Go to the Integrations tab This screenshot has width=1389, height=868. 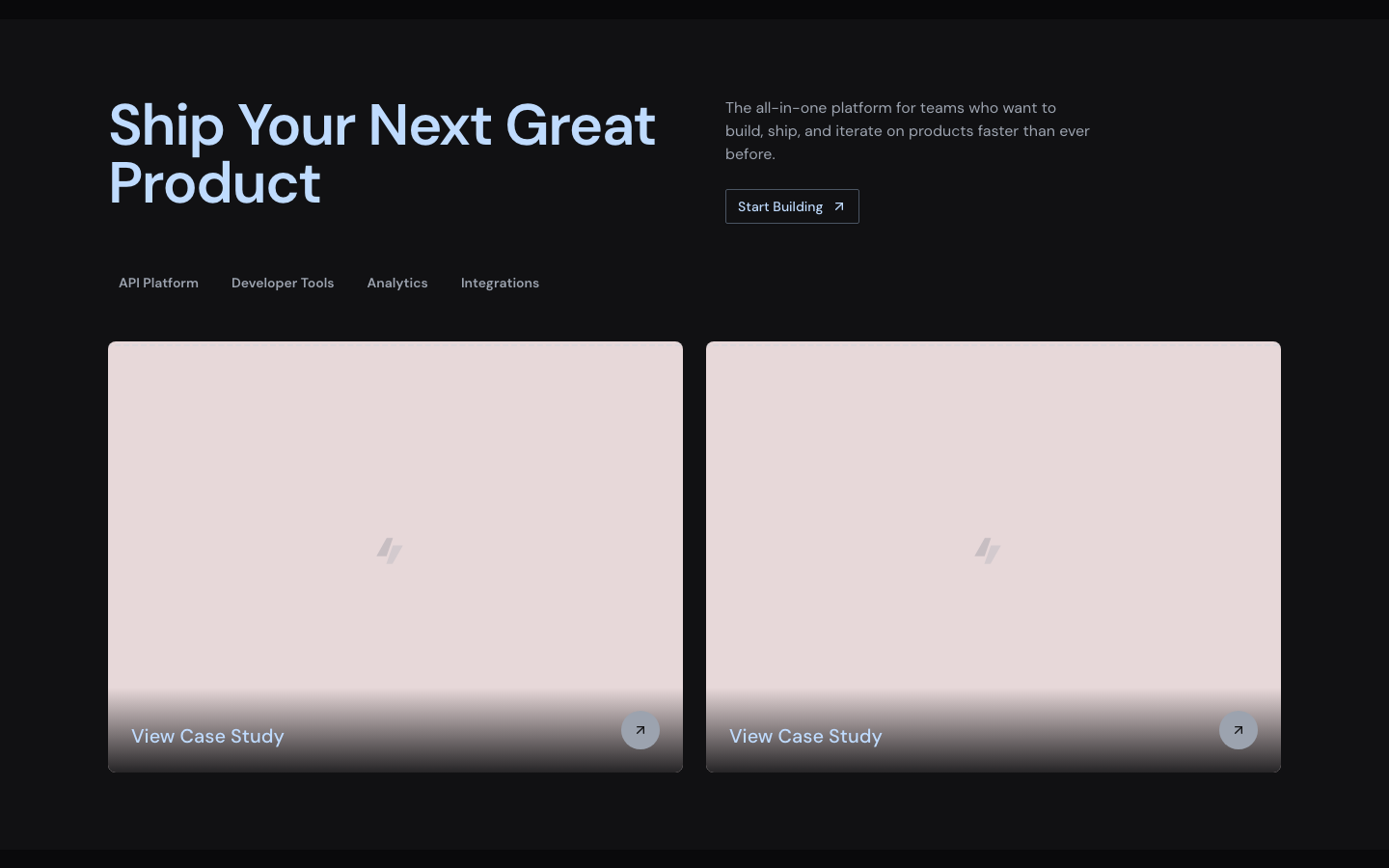pyautogui.click(x=500, y=283)
